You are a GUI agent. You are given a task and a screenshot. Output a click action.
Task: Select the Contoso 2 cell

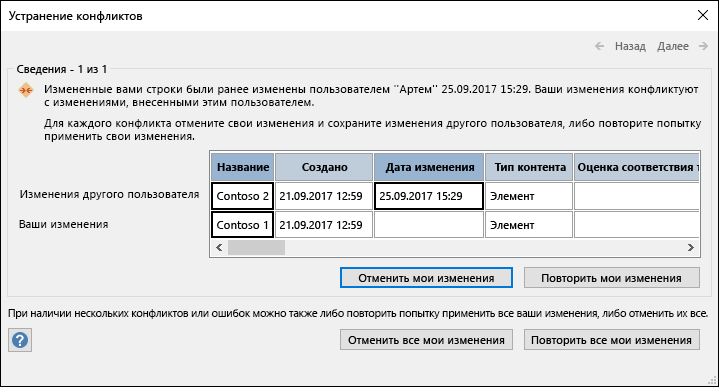243,196
